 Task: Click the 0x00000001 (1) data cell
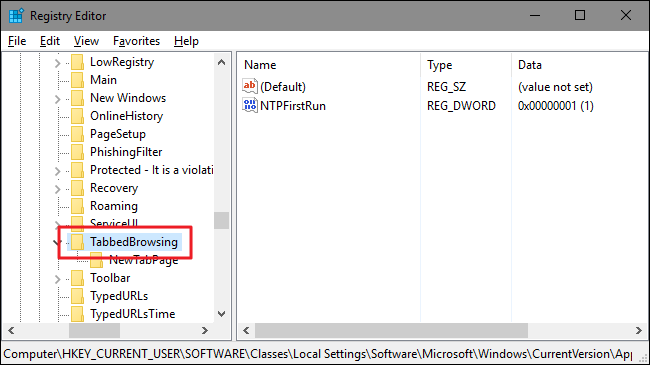point(555,106)
